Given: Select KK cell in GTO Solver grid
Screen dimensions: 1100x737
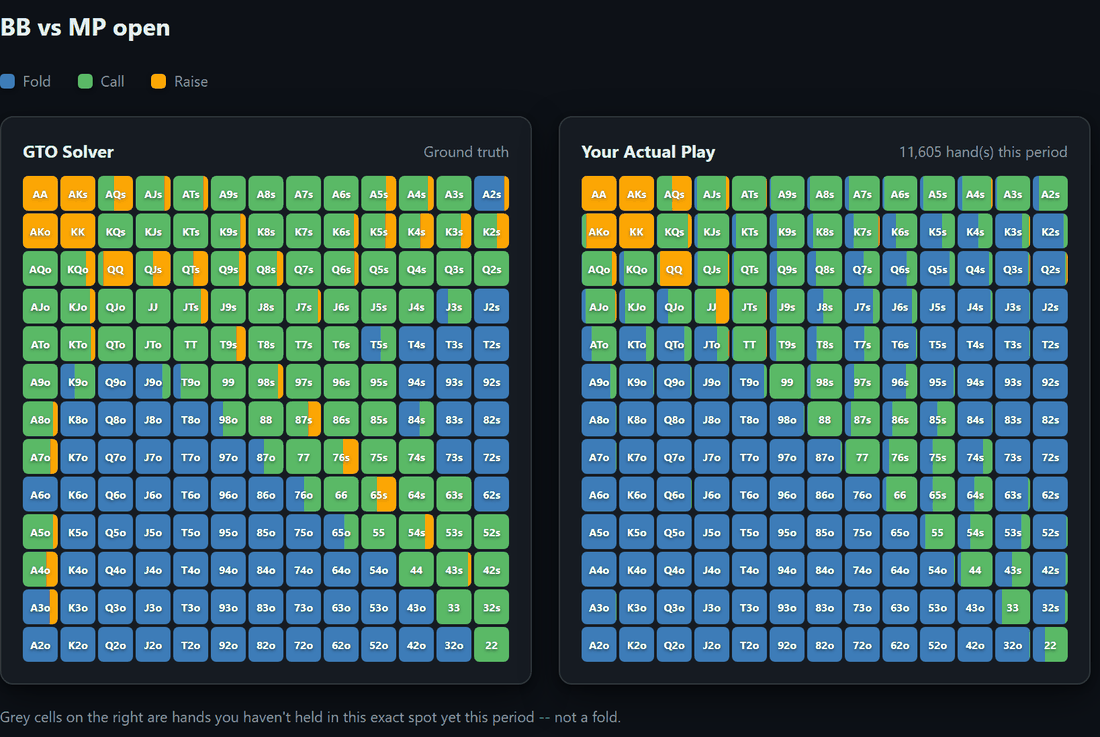Looking at the screenshot, I should (78, 231).
